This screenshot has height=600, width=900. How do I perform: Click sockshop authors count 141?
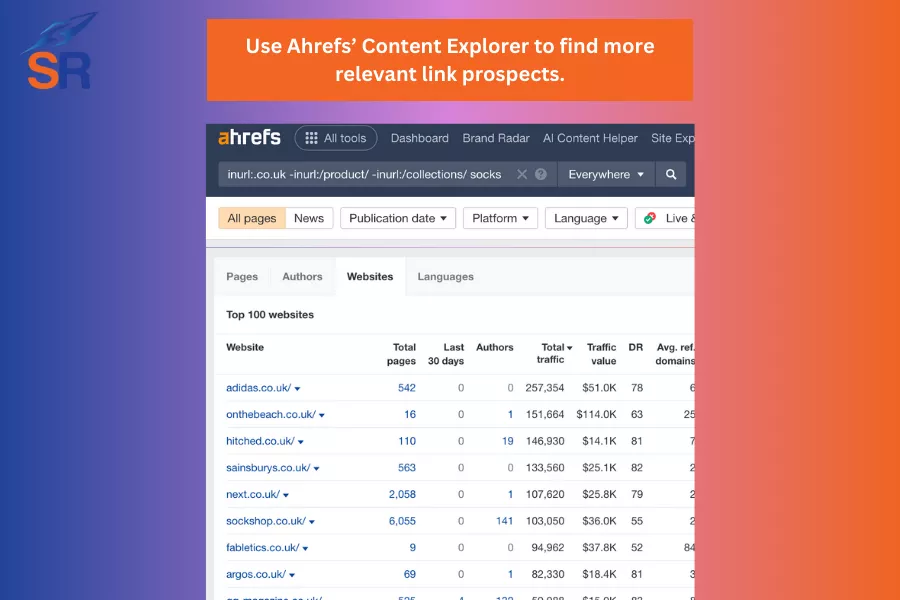505,521
